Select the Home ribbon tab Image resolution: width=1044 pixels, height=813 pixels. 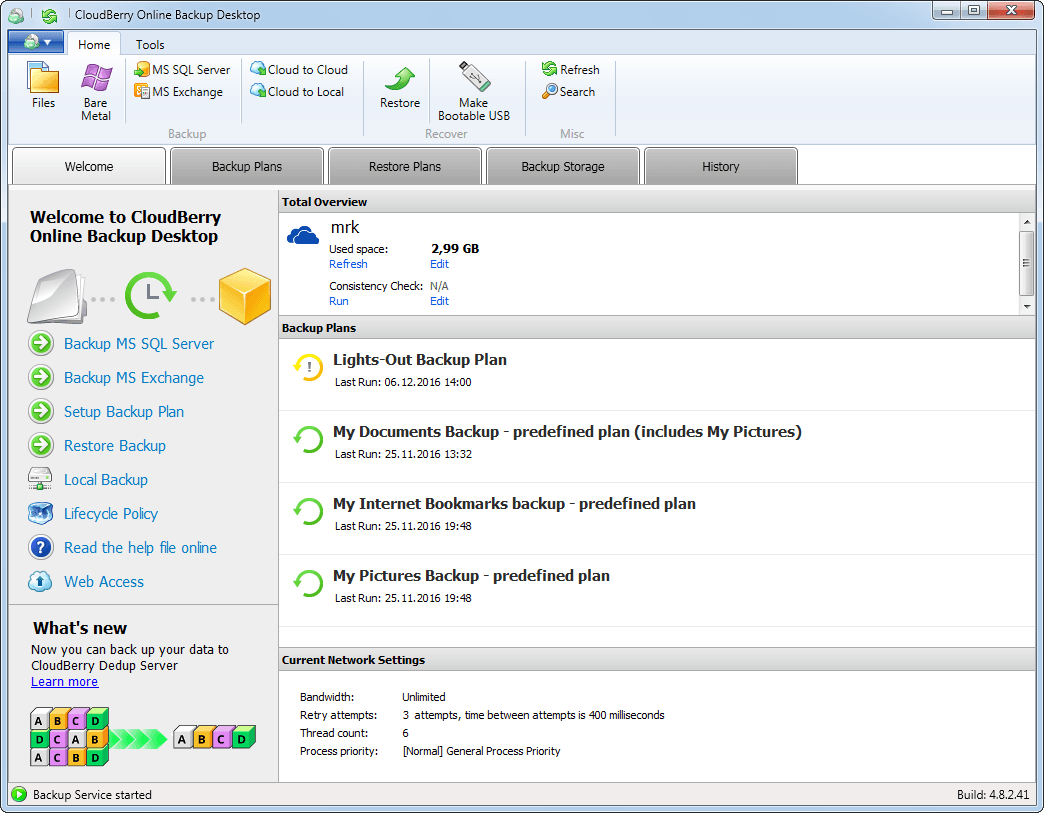point(94,45)
